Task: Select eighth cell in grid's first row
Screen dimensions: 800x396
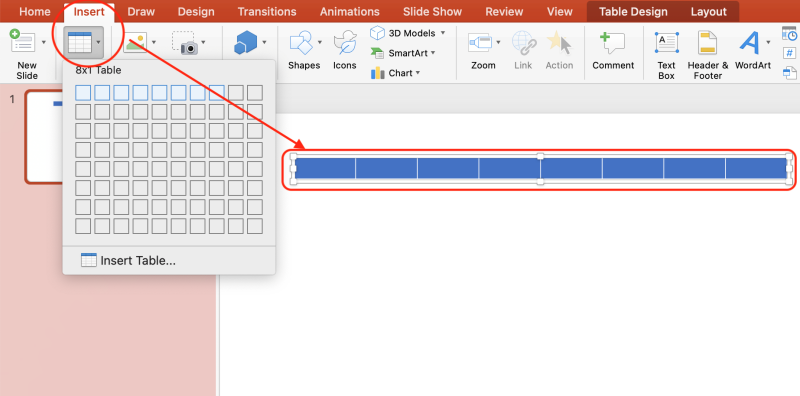Action: 217,93
